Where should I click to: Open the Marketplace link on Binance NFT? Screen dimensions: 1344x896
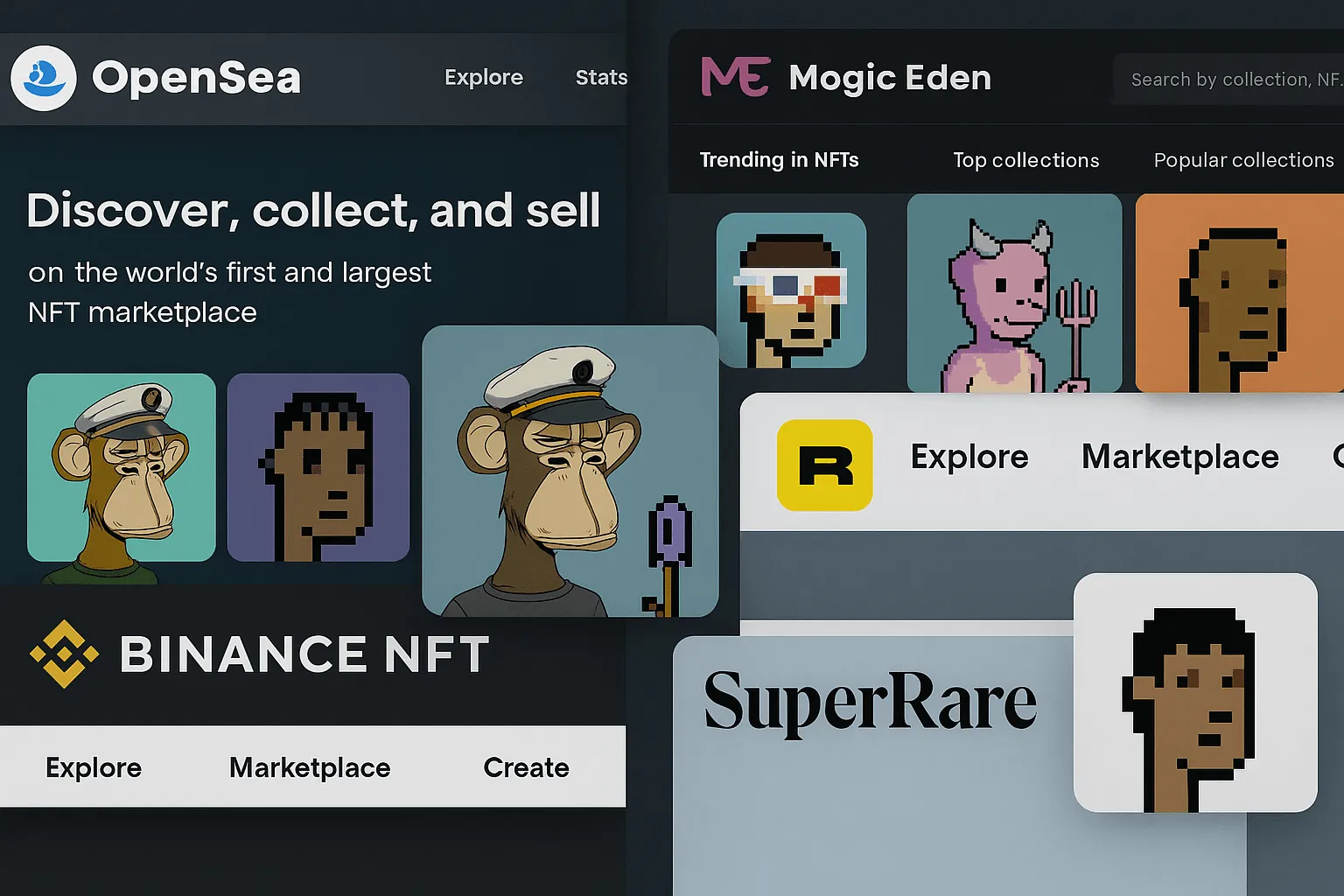[310, 767]
